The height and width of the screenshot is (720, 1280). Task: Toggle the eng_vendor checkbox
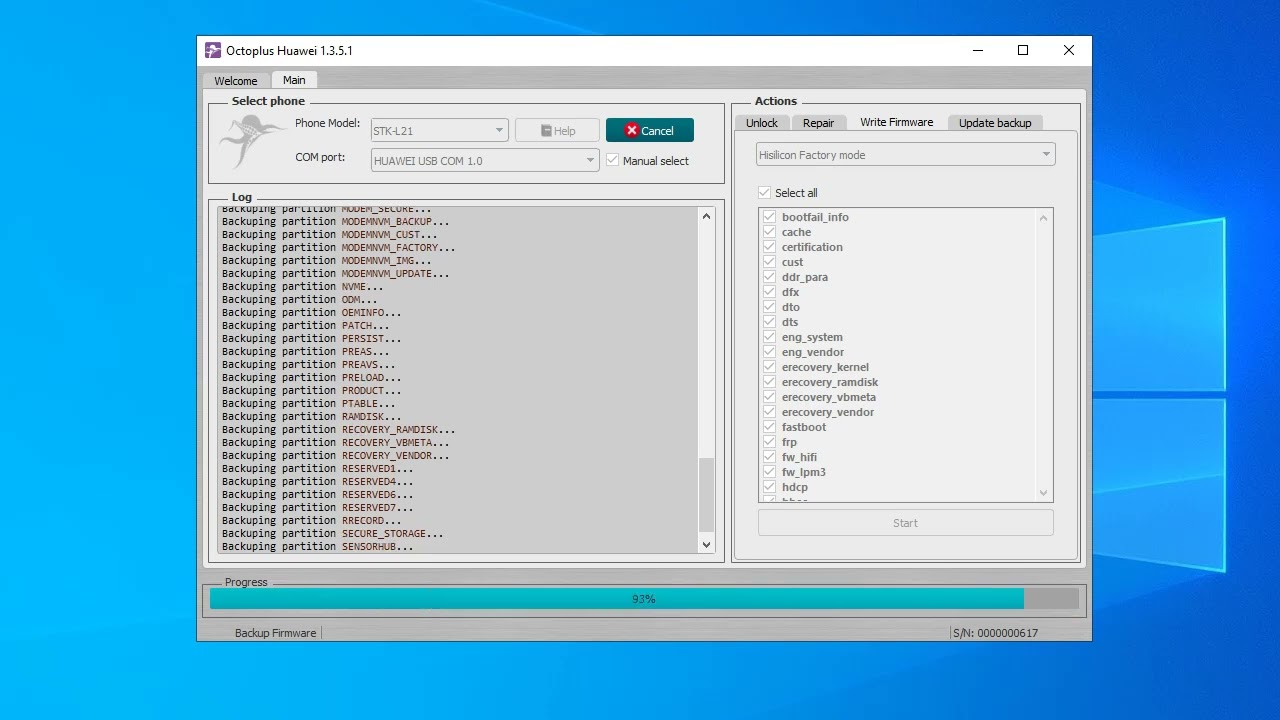click(x=769, y=352)
